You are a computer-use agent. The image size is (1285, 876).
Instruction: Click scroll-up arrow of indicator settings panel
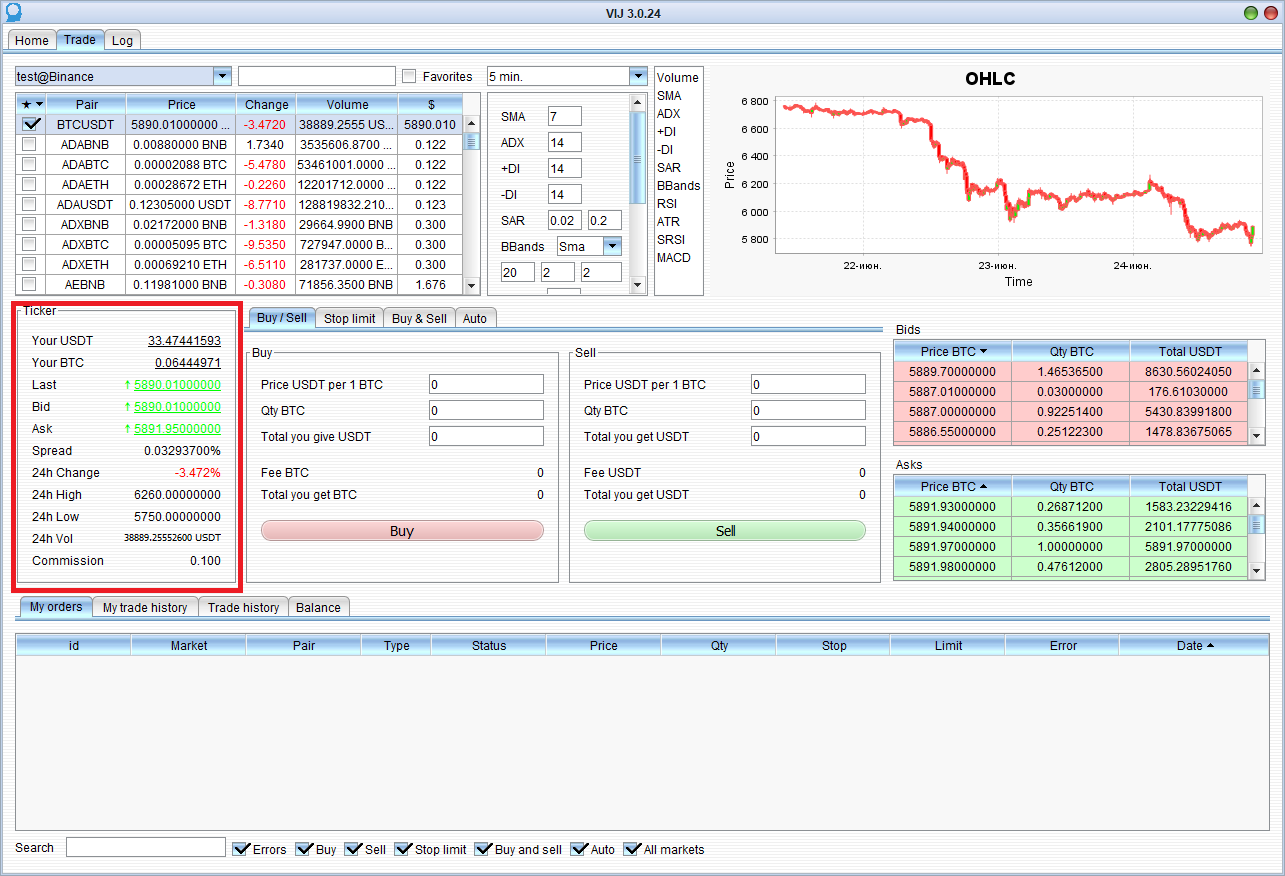pyautogui.click(x=638, y=101)
